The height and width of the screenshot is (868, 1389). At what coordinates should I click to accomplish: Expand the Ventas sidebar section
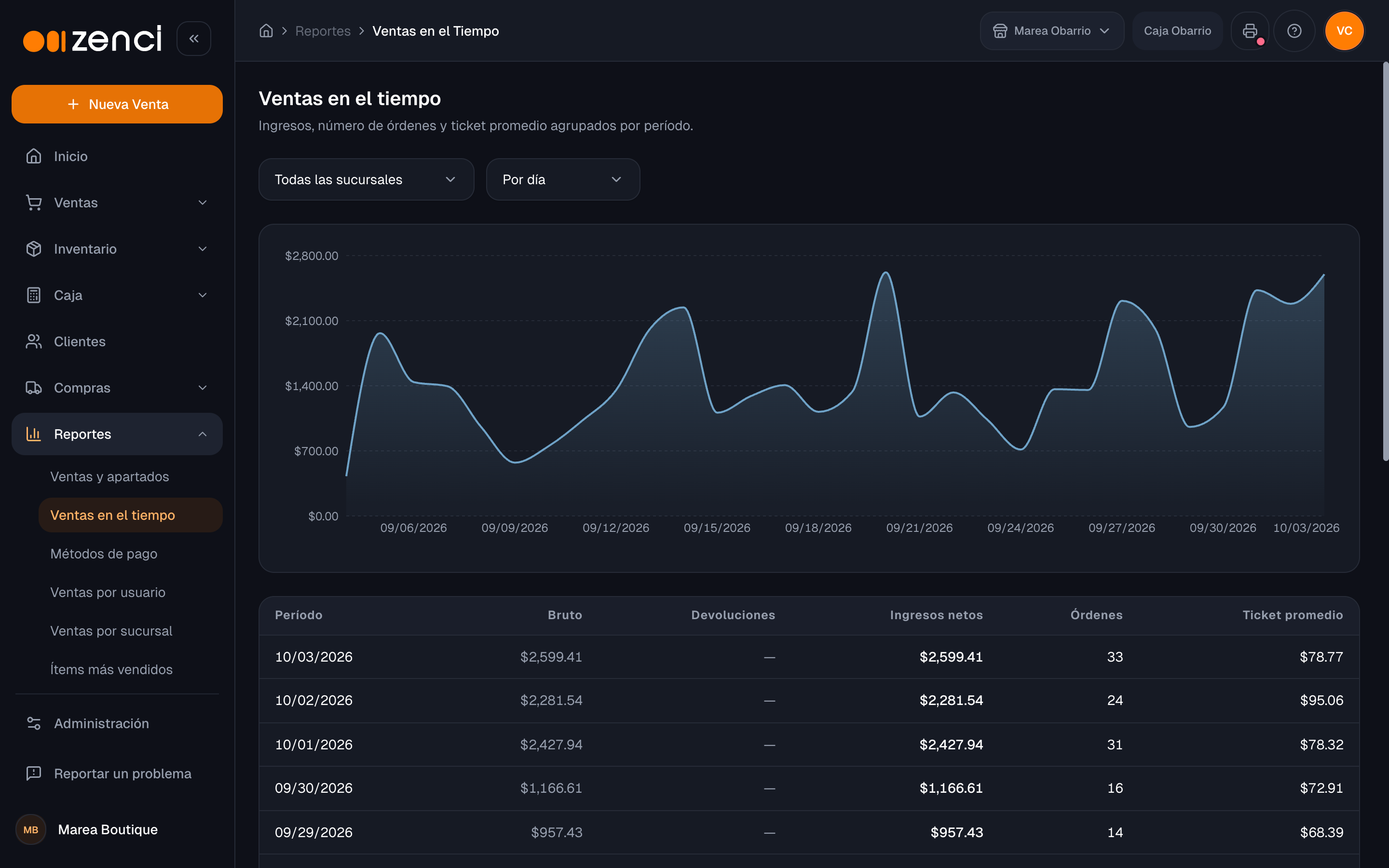(117, 203)
